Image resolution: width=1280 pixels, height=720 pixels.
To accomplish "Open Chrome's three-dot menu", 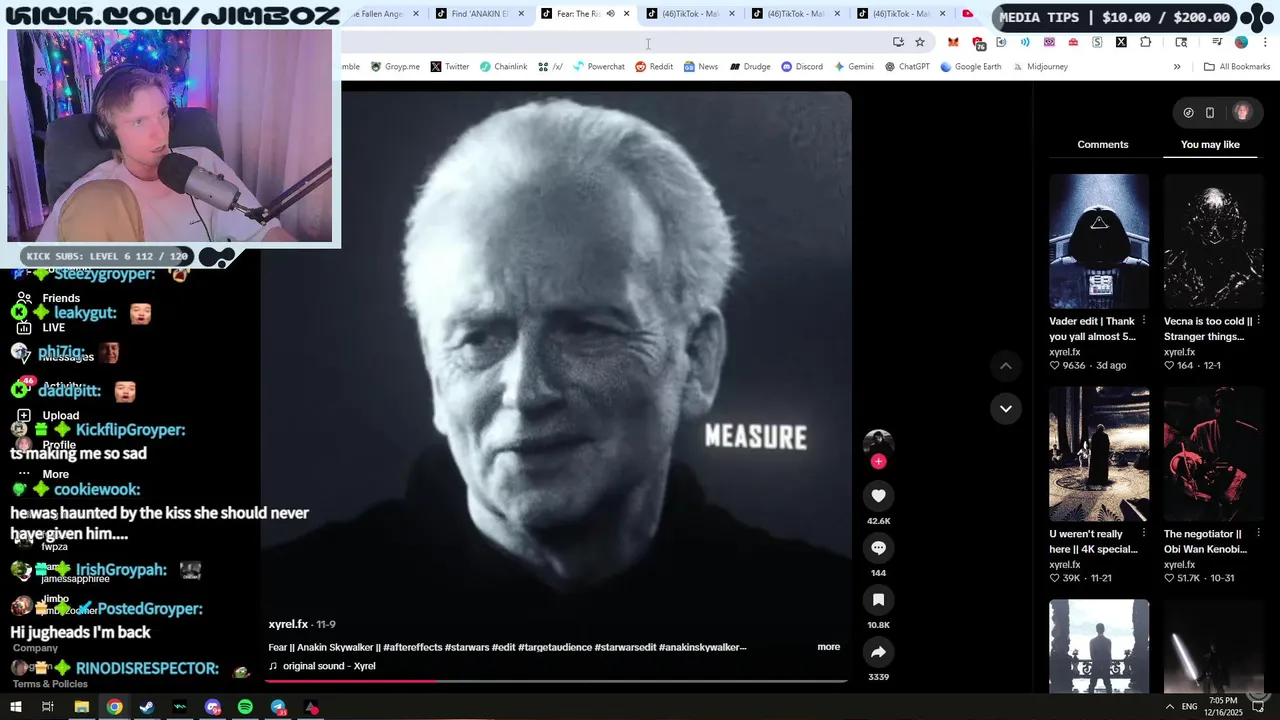I will click(x=1265, y=42).
